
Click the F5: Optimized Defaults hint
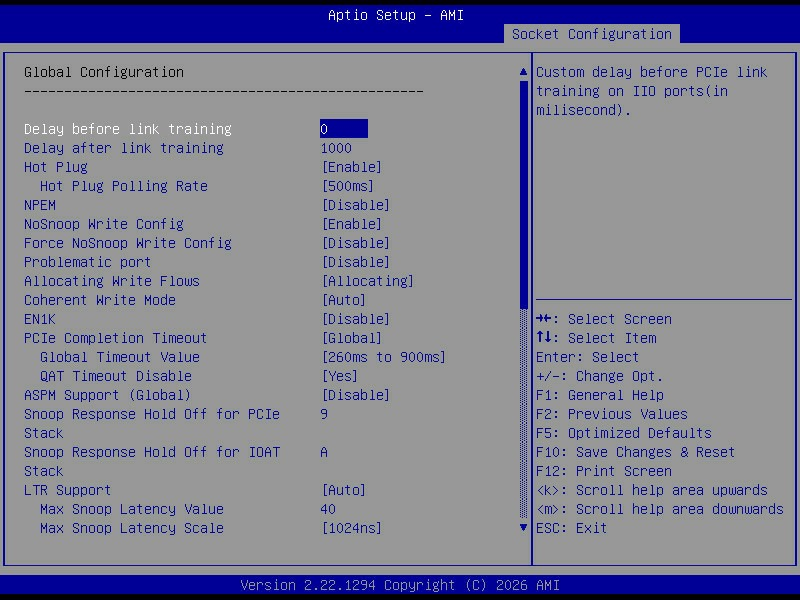coord(623,433)
